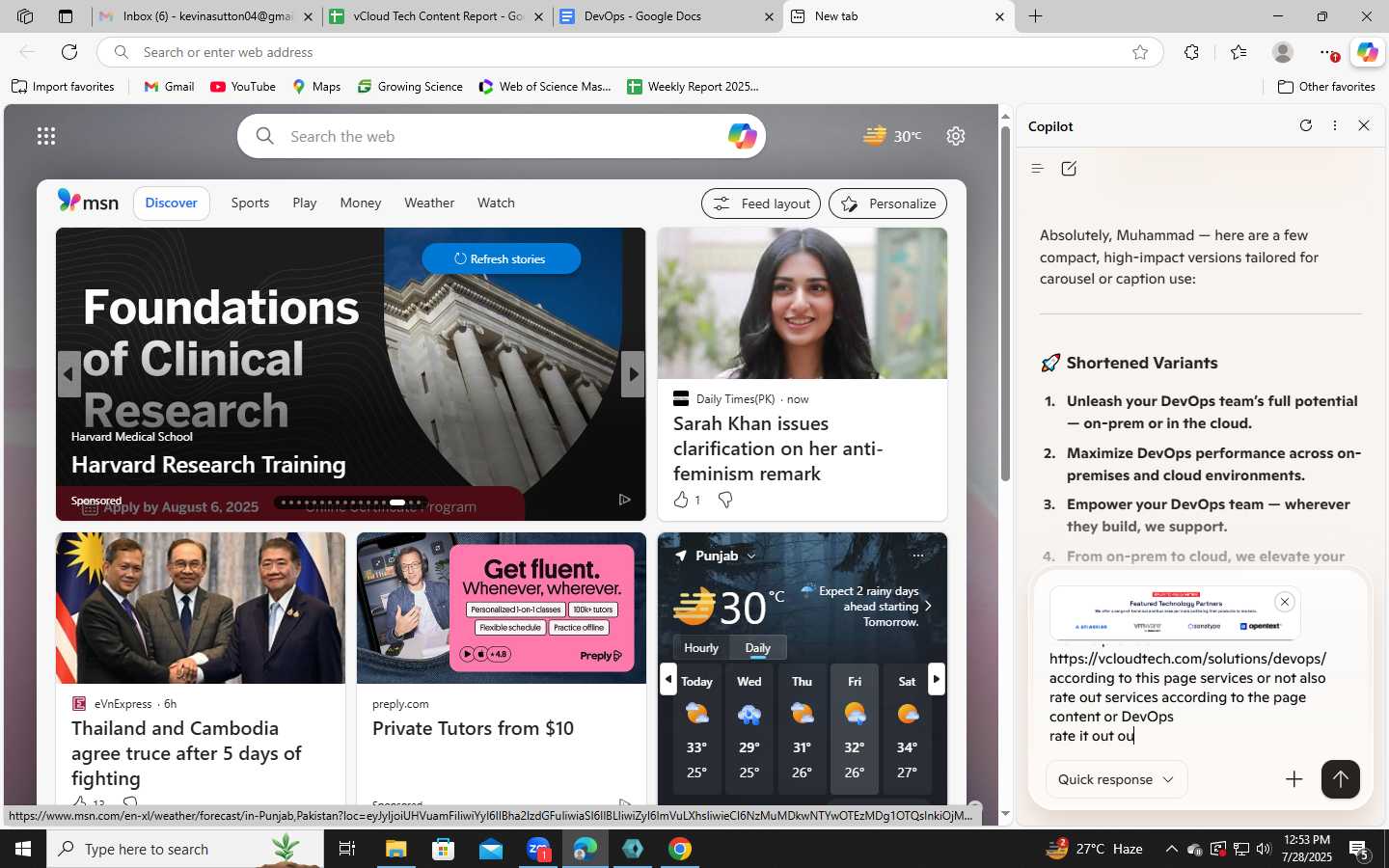Open page settings gear icon
Image resolution: width=1389 pixels, height=868 pixels.
pos(956,136)
